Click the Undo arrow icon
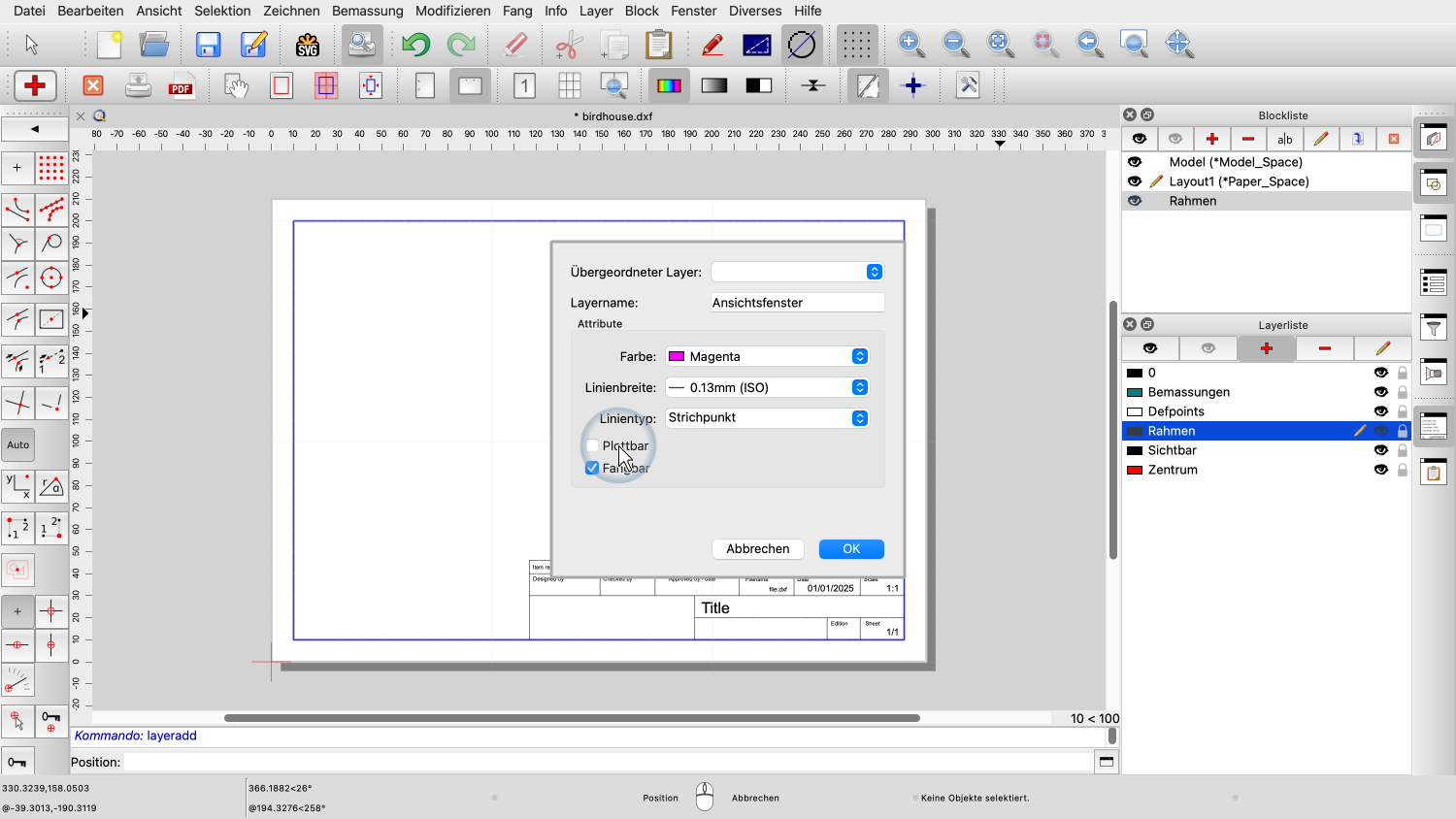 coord(415,45)
